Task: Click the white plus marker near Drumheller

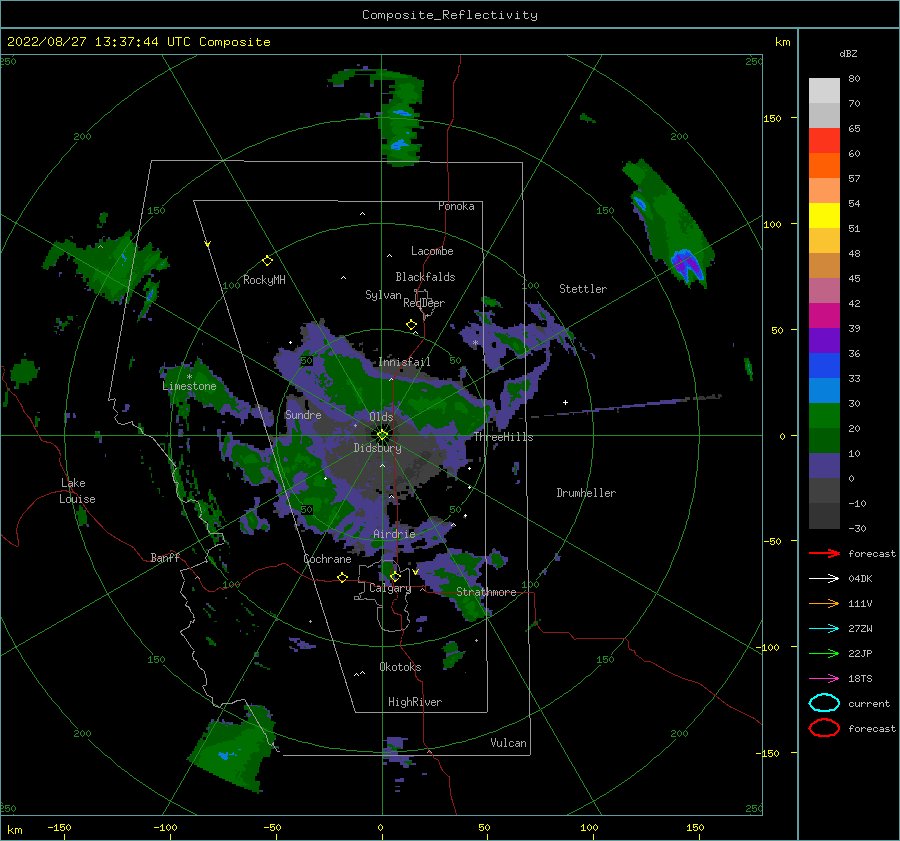Action: pyautogui.click(x=565, y=402)
